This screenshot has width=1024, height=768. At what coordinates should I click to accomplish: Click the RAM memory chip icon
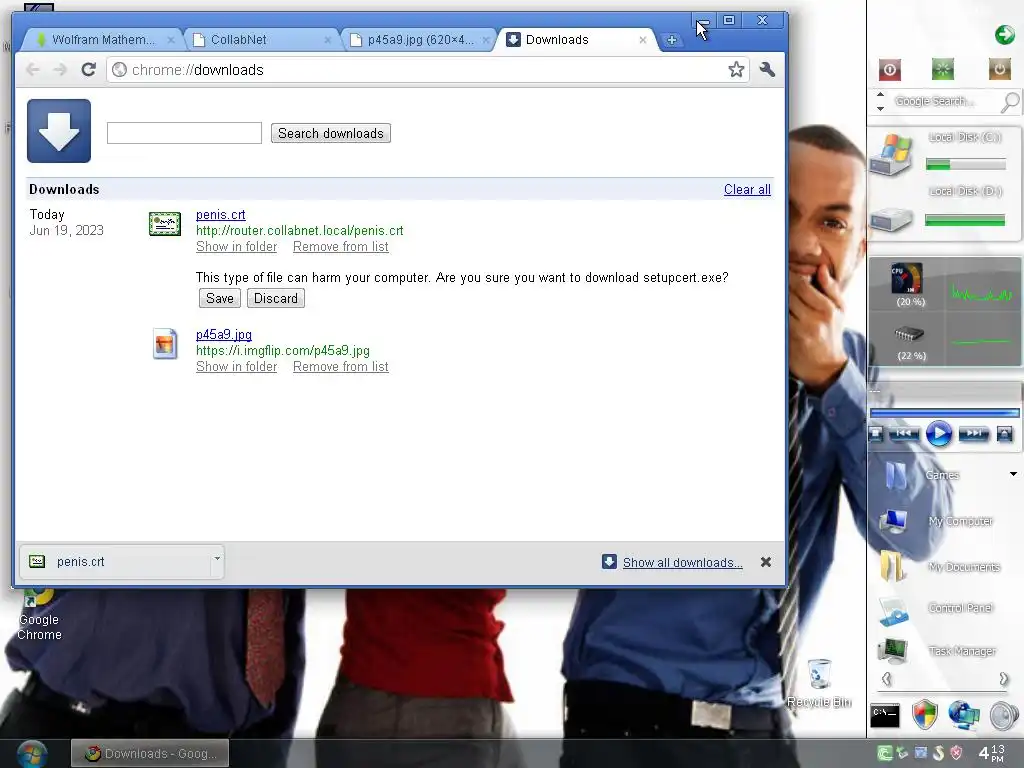(908, 334)
